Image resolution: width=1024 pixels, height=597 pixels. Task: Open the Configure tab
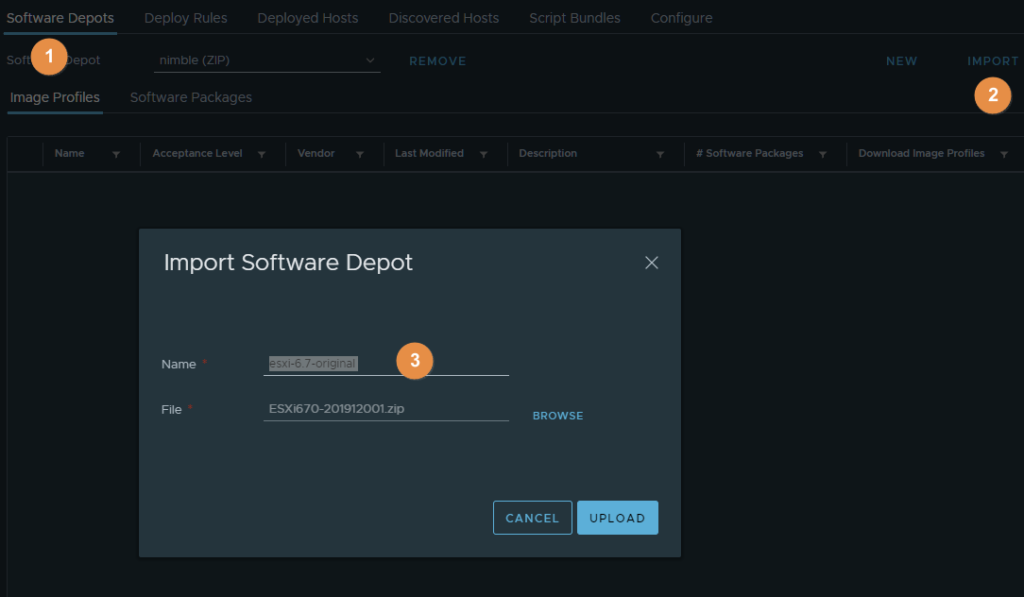coord(681,18)
